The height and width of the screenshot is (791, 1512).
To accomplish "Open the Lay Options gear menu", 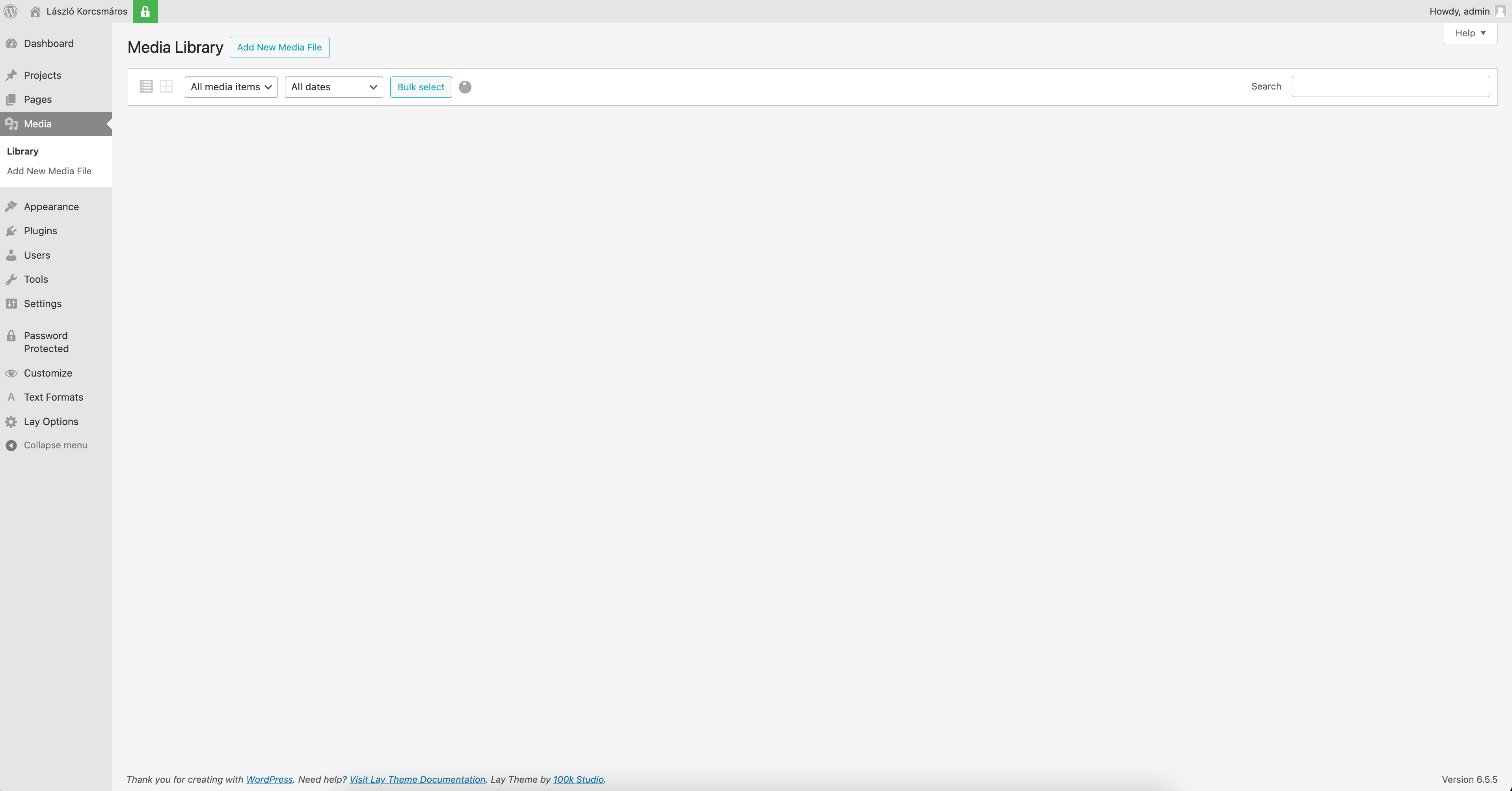I will (x=50, y=422).
